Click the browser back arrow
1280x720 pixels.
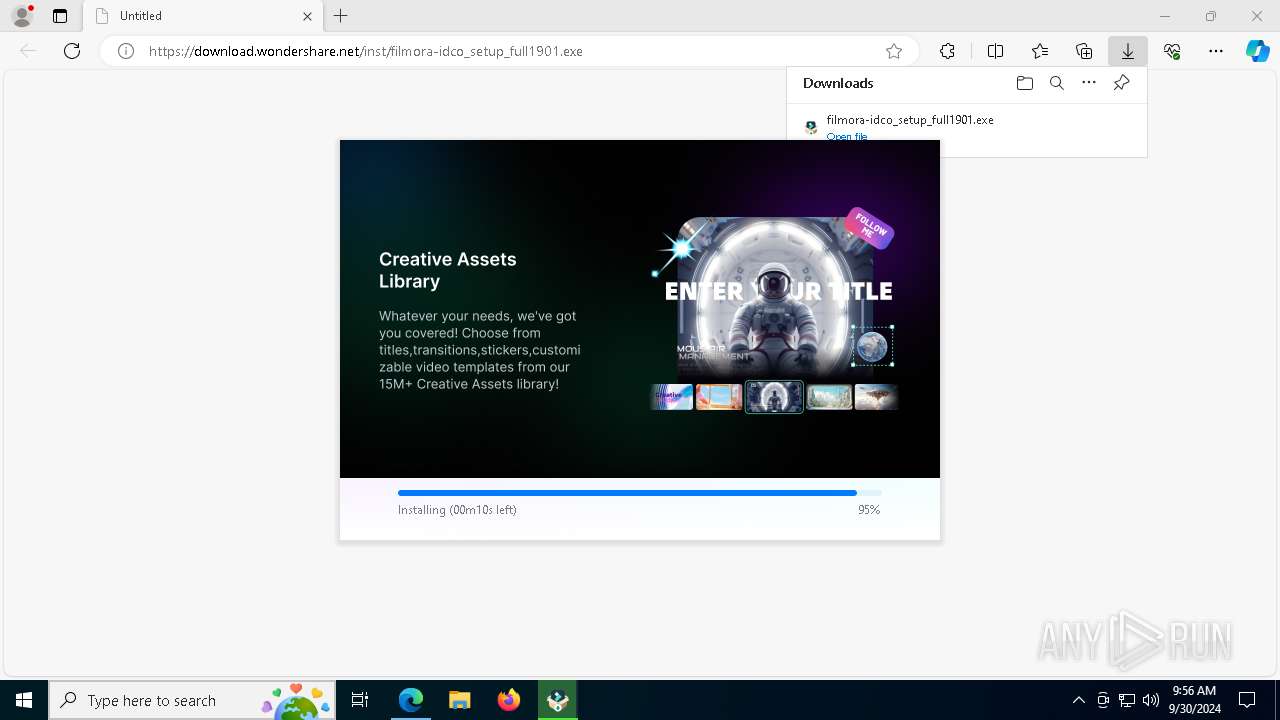pos(28,51)
